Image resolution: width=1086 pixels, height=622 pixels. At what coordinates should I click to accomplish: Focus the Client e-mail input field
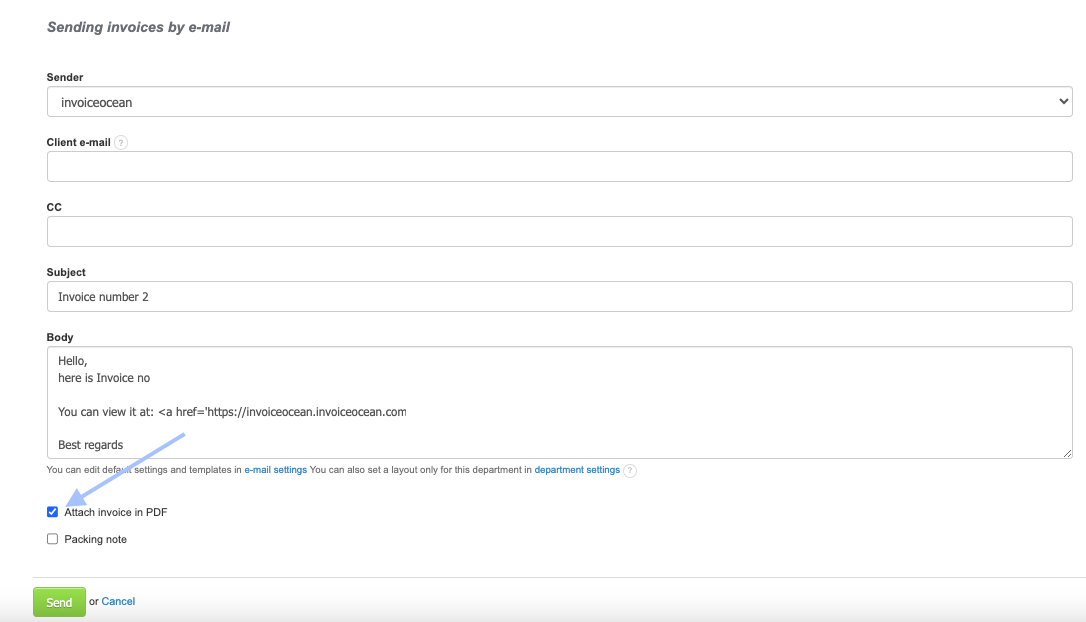click(x=559, y=167)
